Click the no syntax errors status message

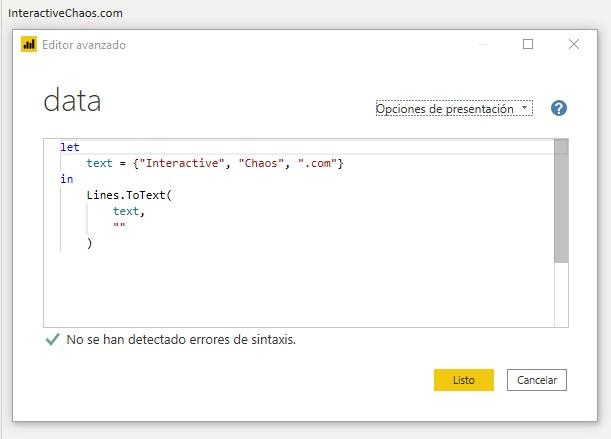click(181, 340)
